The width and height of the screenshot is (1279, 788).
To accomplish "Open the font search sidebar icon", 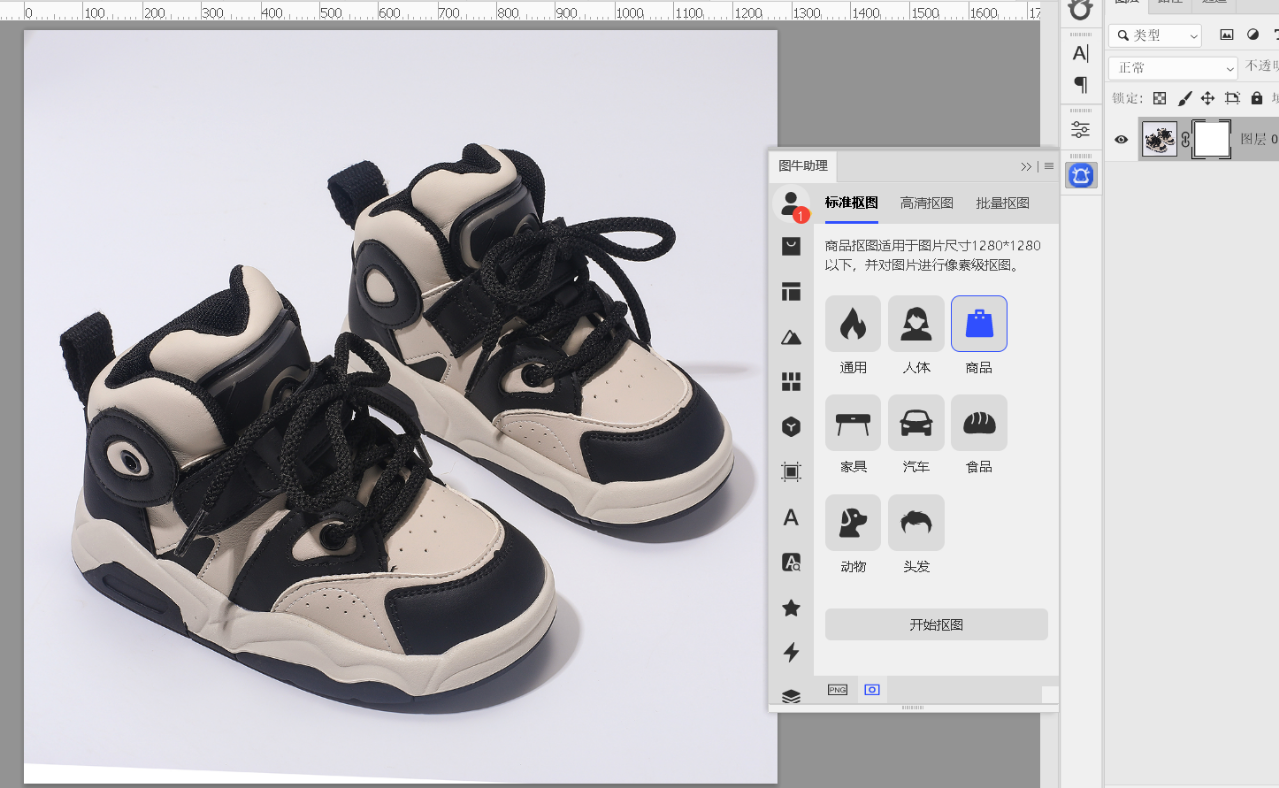I will [x=791, y=563].
